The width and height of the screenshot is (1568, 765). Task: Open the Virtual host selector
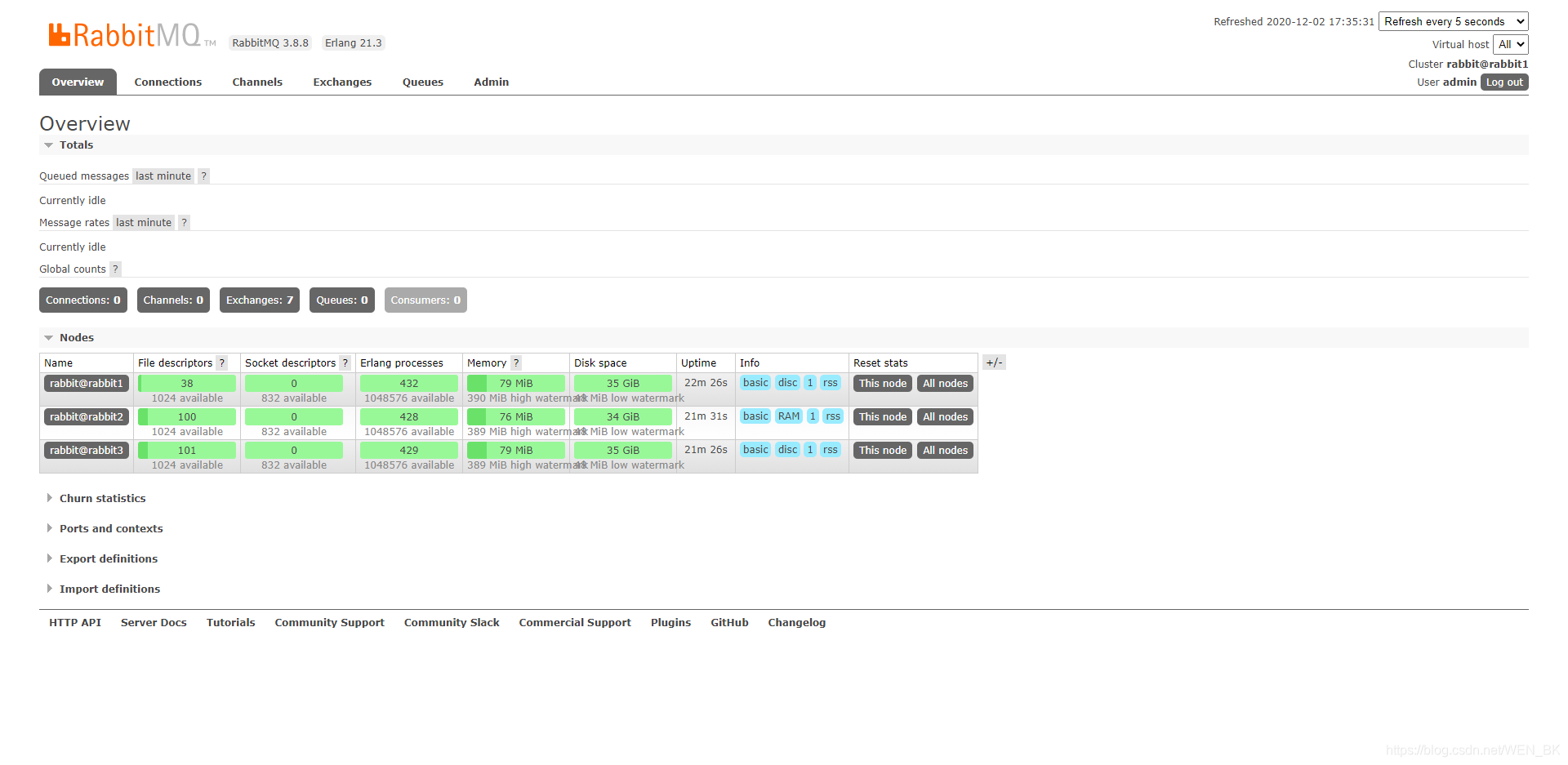point(1511,45)
